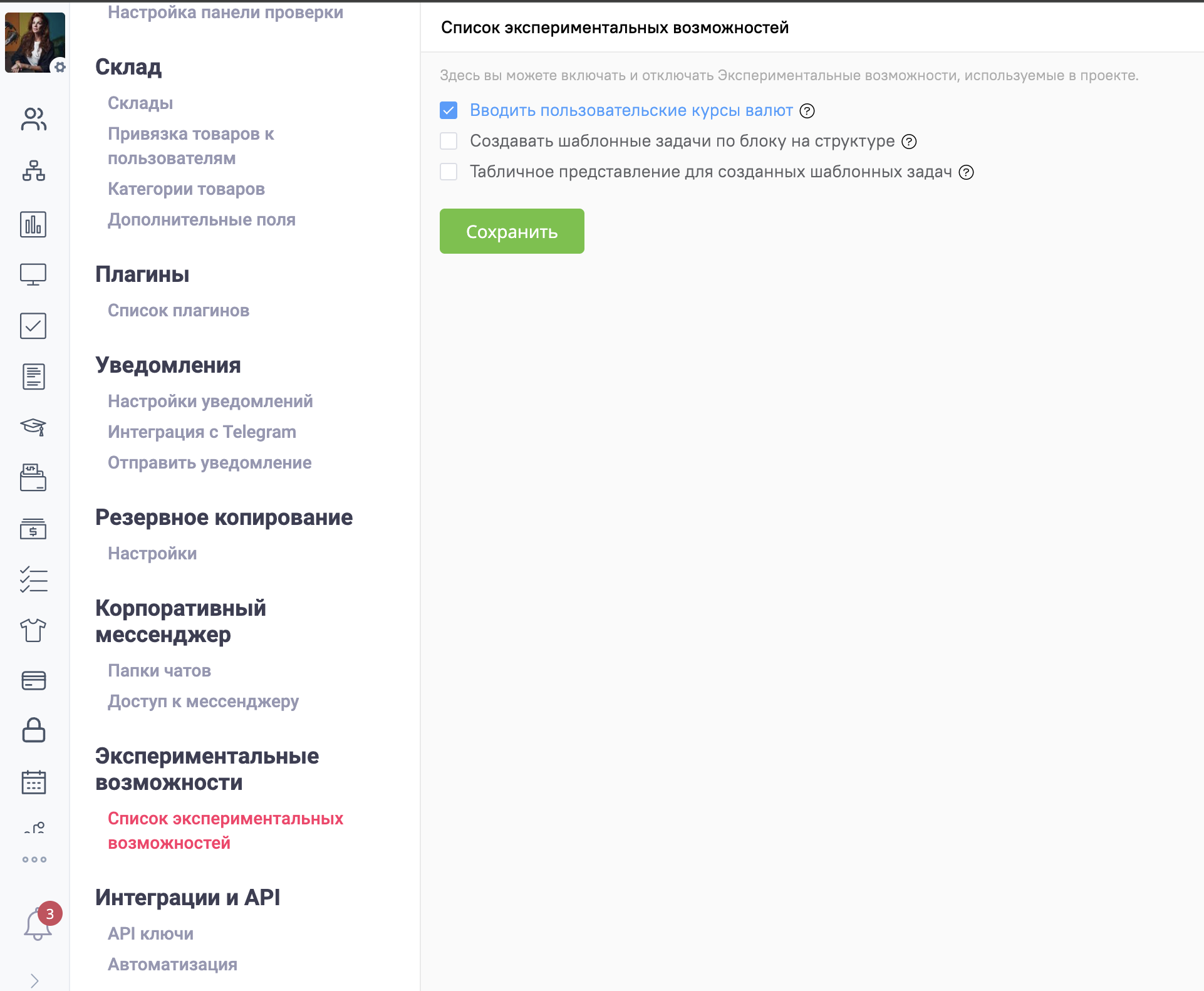Open Интеграция с Telegram
Screen dimensions: 1204x991
pos(202,432)
